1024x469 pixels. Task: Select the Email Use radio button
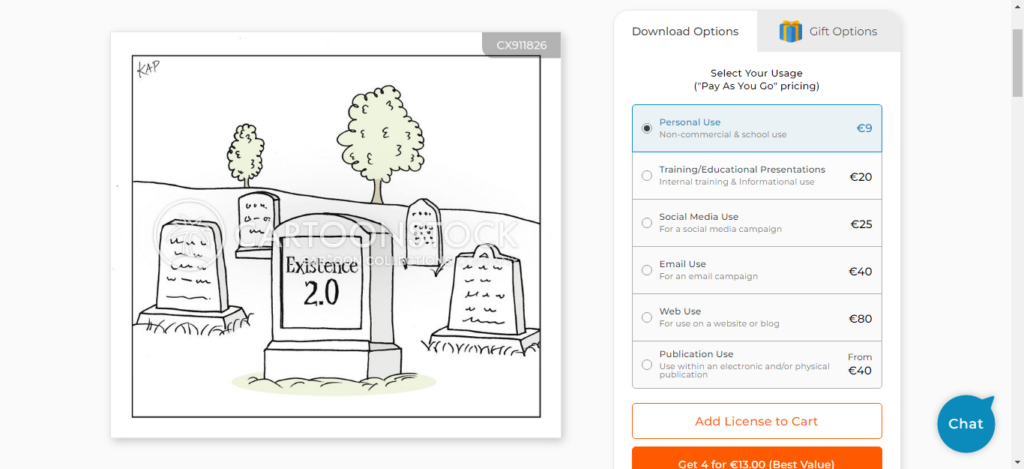click(647, 270)
